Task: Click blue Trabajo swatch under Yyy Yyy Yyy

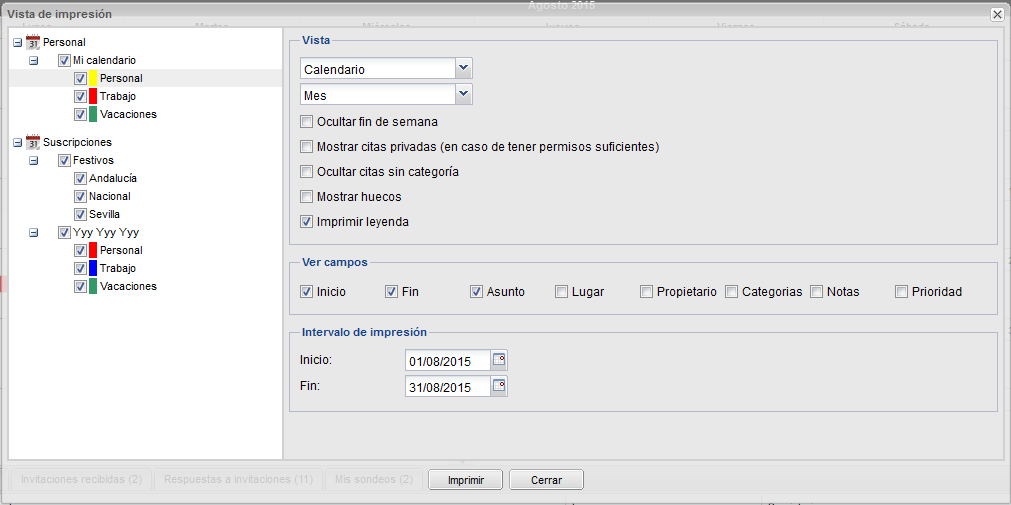Action: click(93, 268)
